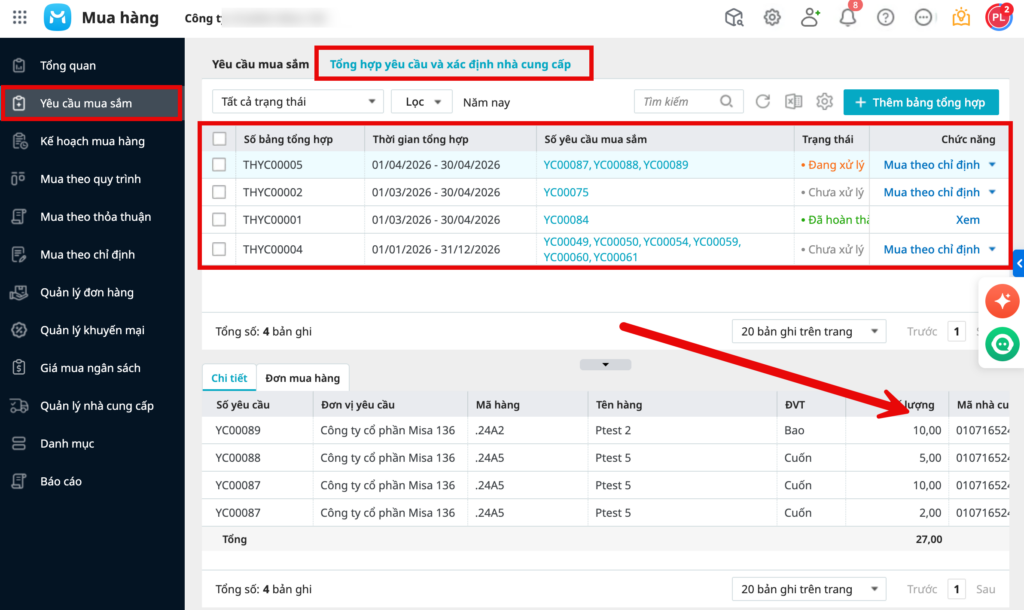Switch to the 'Đơn mua hàng' tab
This screenshot has width=1024, height=610.
[x=302, y=377]
